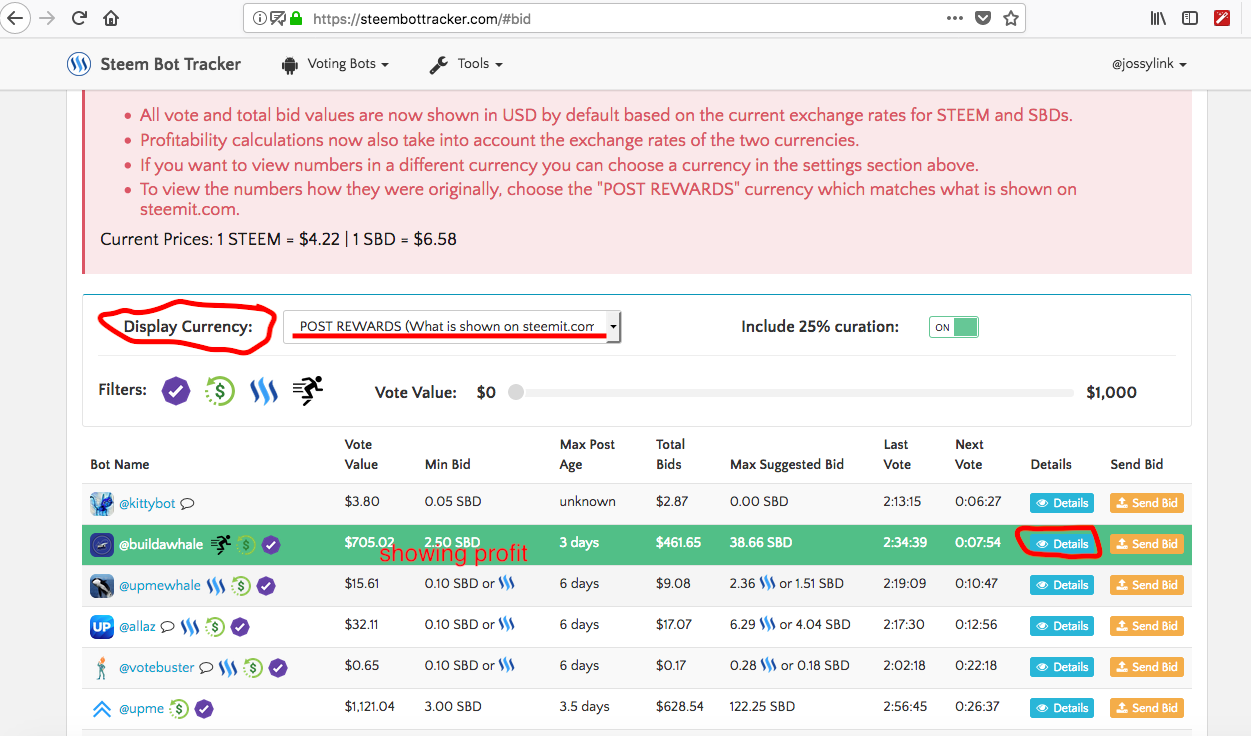Click the Min Bid column header
Viewport: 1251px width, 736px height.
pos(447,464)
